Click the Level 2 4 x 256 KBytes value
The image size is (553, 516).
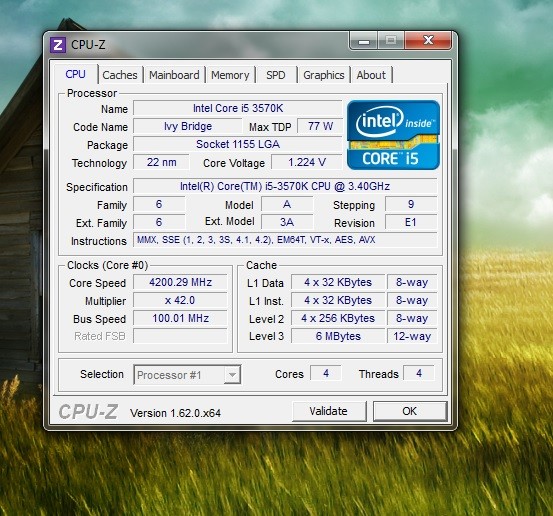[338, 318]
